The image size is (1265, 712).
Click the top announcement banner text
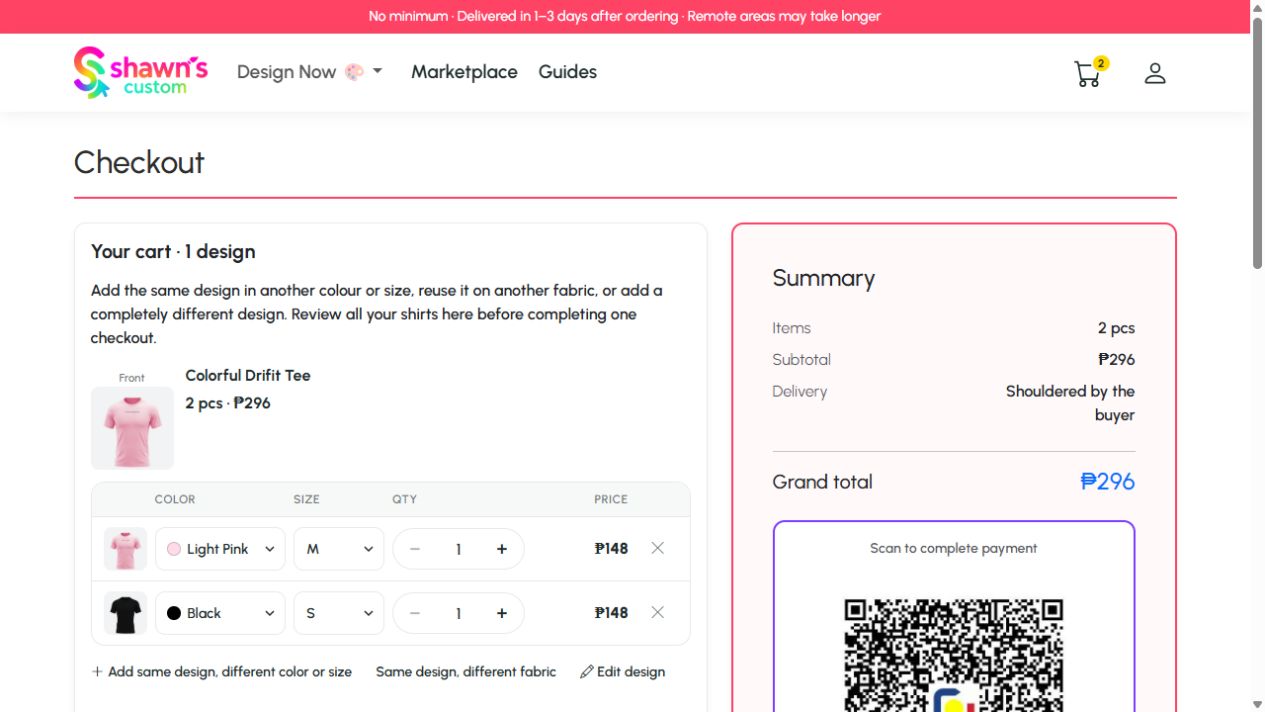tap(625, 16)
